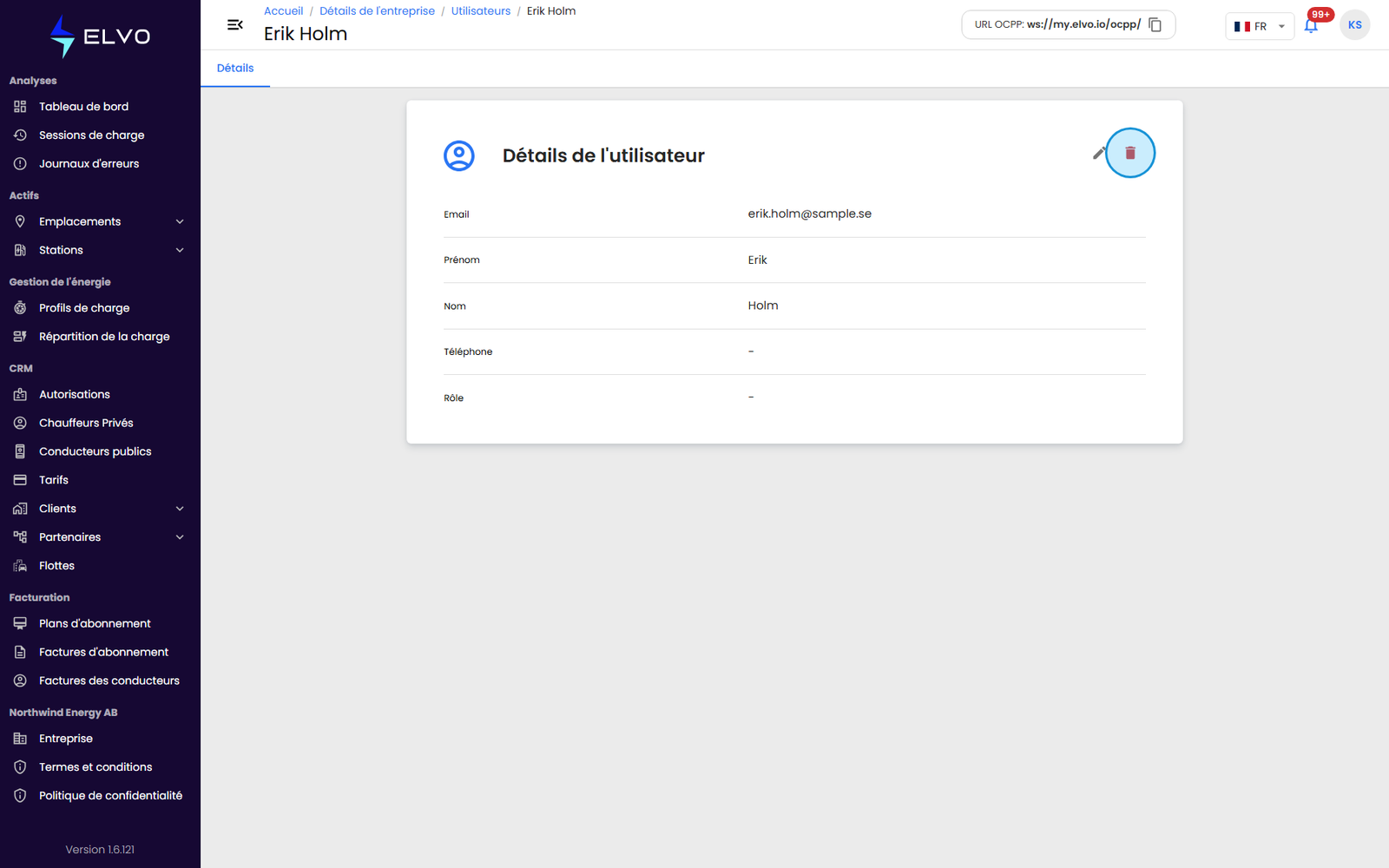Copy the OCPP URL to clipboard

[x=1155, y=24]
